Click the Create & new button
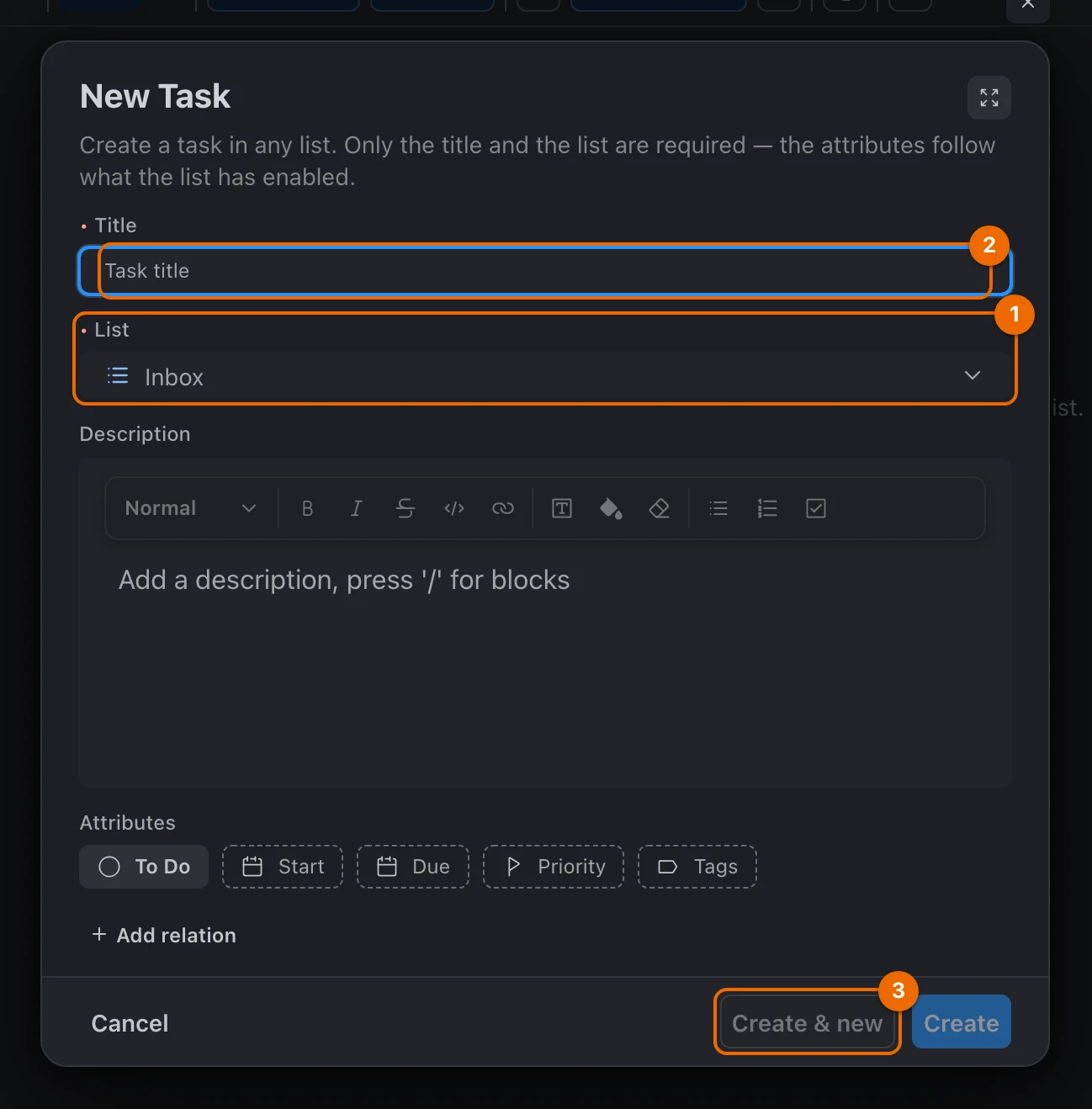Image resolution: width=1092 pixels, height=1109 pixels. [808, 1023]
